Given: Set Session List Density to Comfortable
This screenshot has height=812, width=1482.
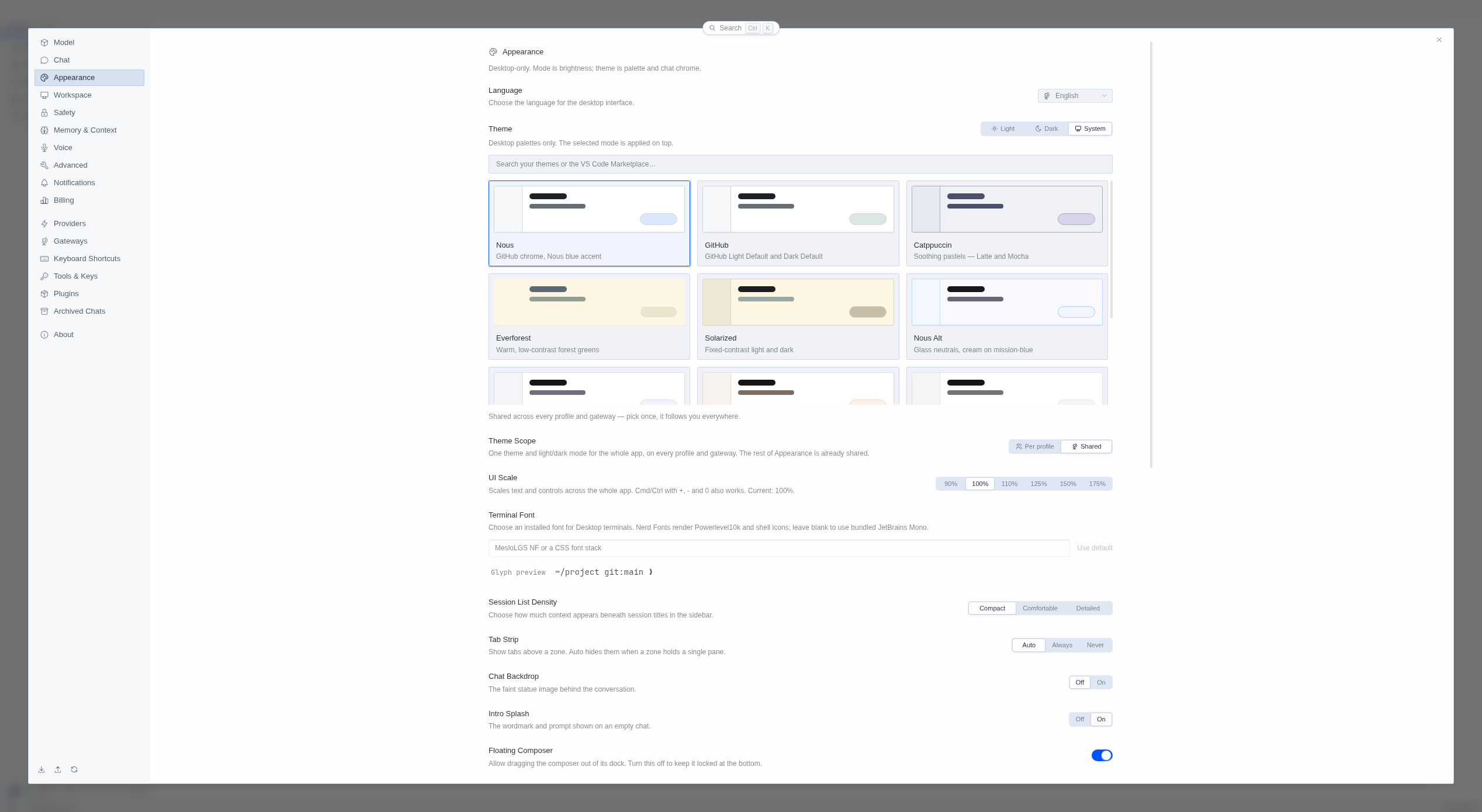Looking at the screenshot, I should [x=1040, y=608].
